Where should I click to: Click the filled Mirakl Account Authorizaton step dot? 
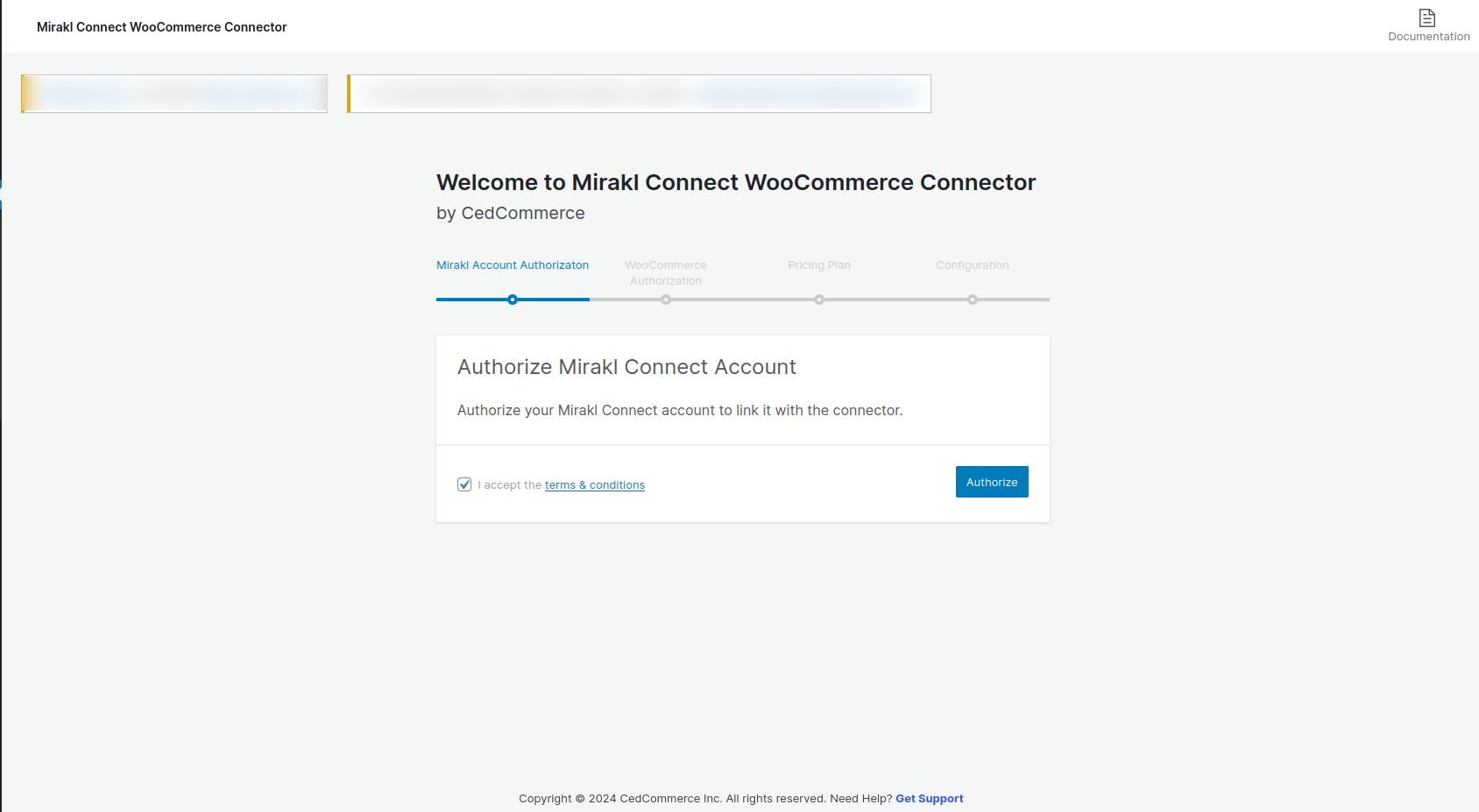(x=513, y=299)
